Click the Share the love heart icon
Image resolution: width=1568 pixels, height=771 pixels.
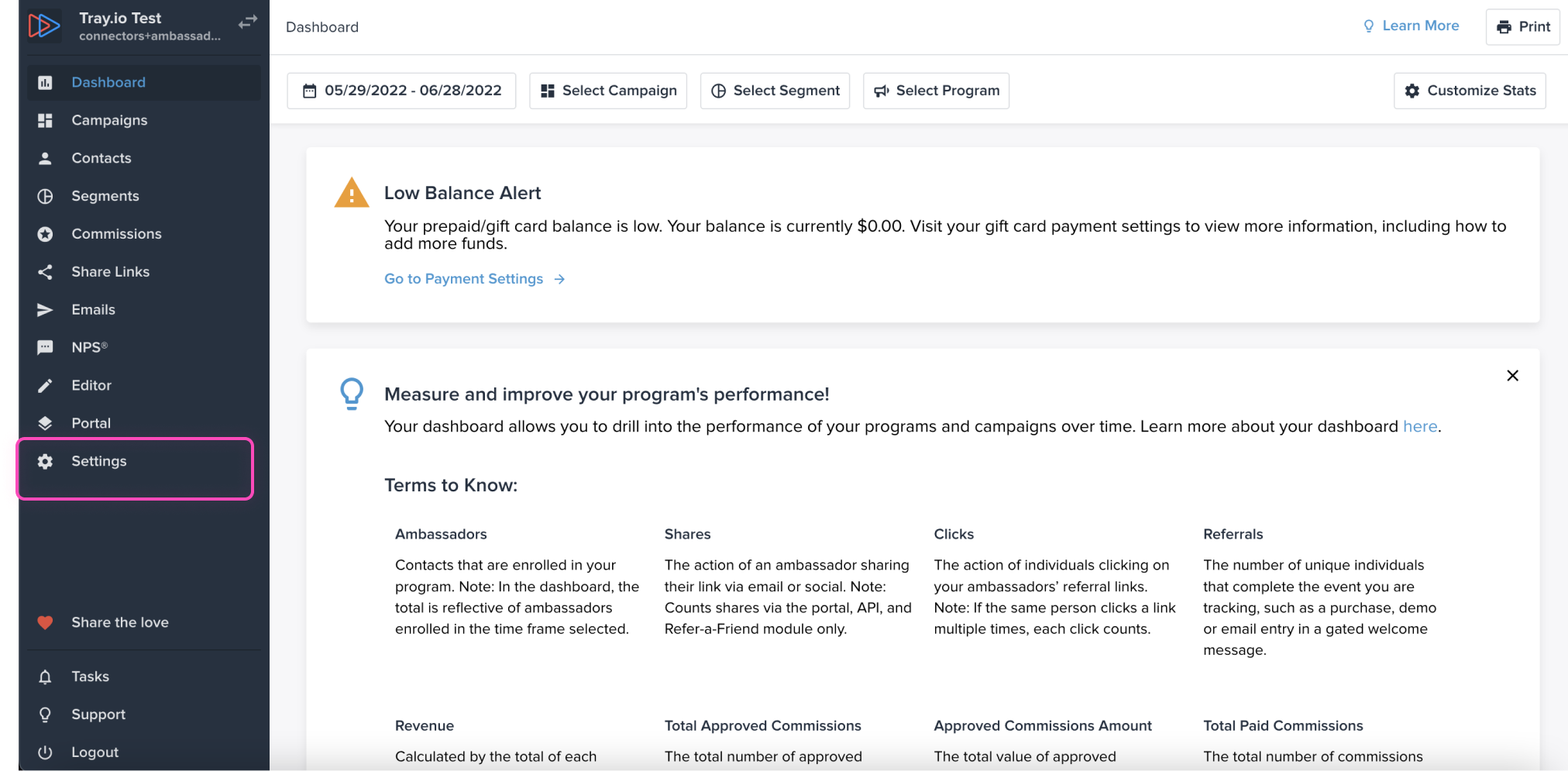click(46, 623)
